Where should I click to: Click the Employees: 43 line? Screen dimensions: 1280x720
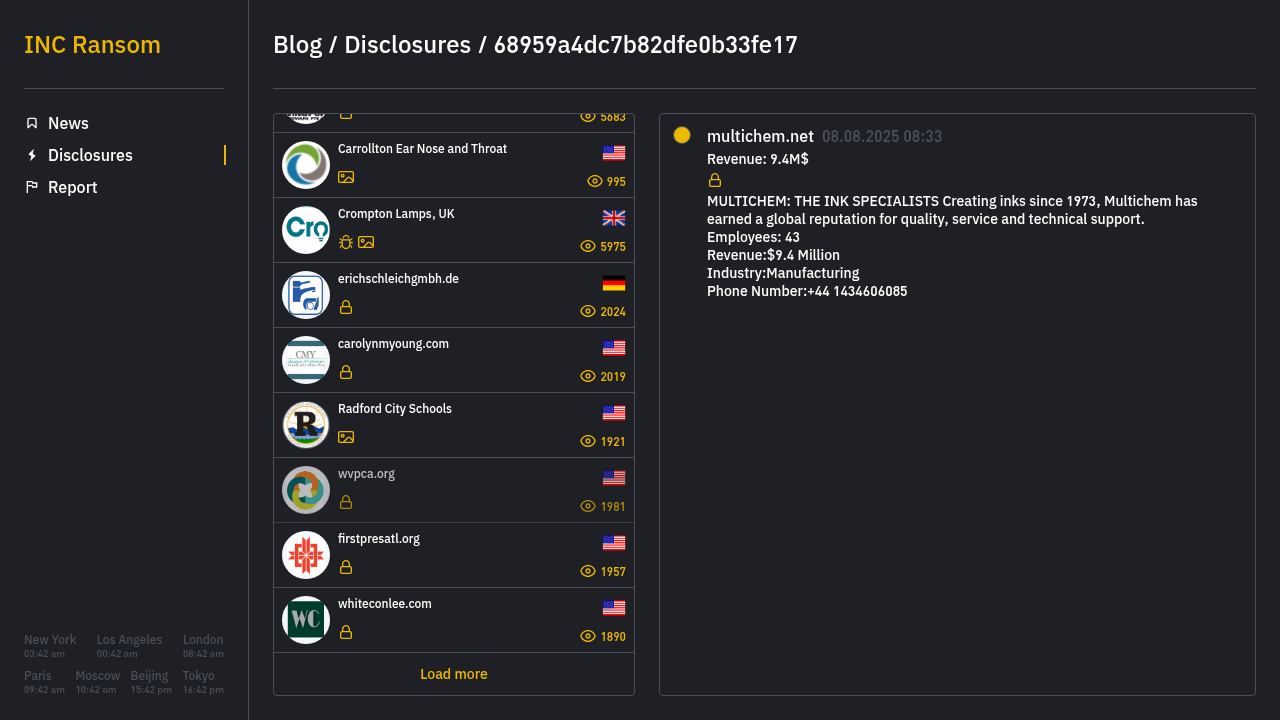tap(753, 238)
